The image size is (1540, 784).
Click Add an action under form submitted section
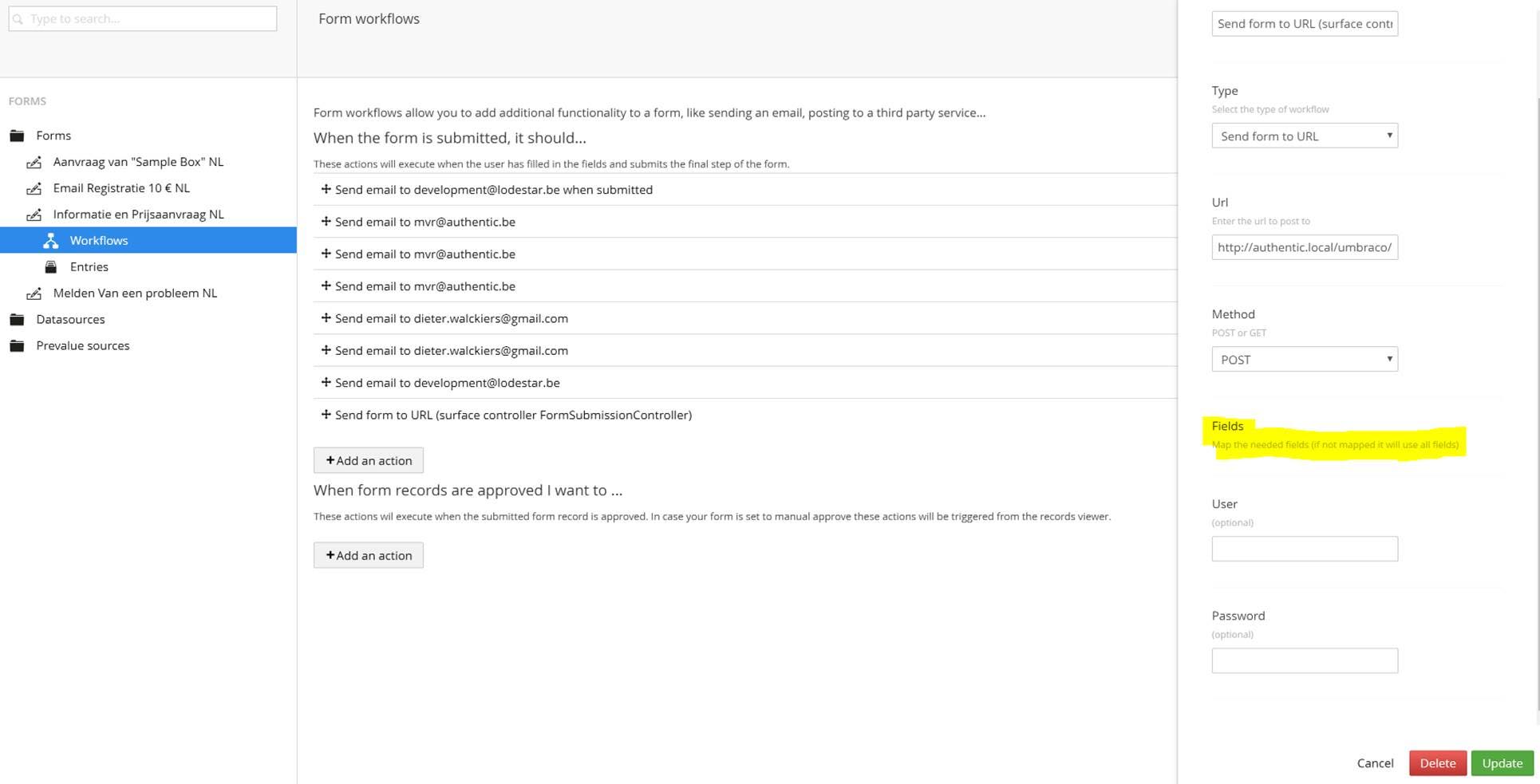tap(369, 460)
